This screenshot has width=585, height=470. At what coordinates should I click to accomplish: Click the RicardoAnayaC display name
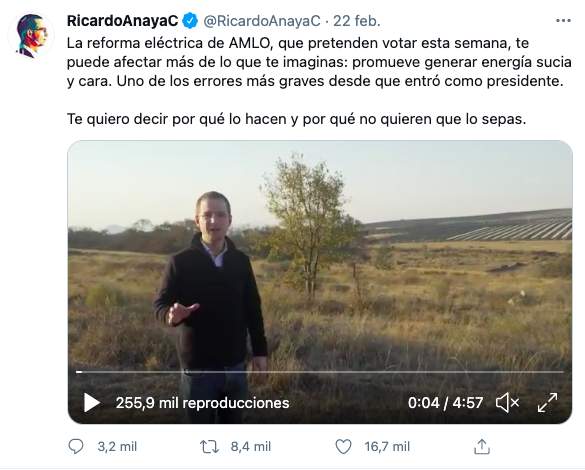(122, 21)
